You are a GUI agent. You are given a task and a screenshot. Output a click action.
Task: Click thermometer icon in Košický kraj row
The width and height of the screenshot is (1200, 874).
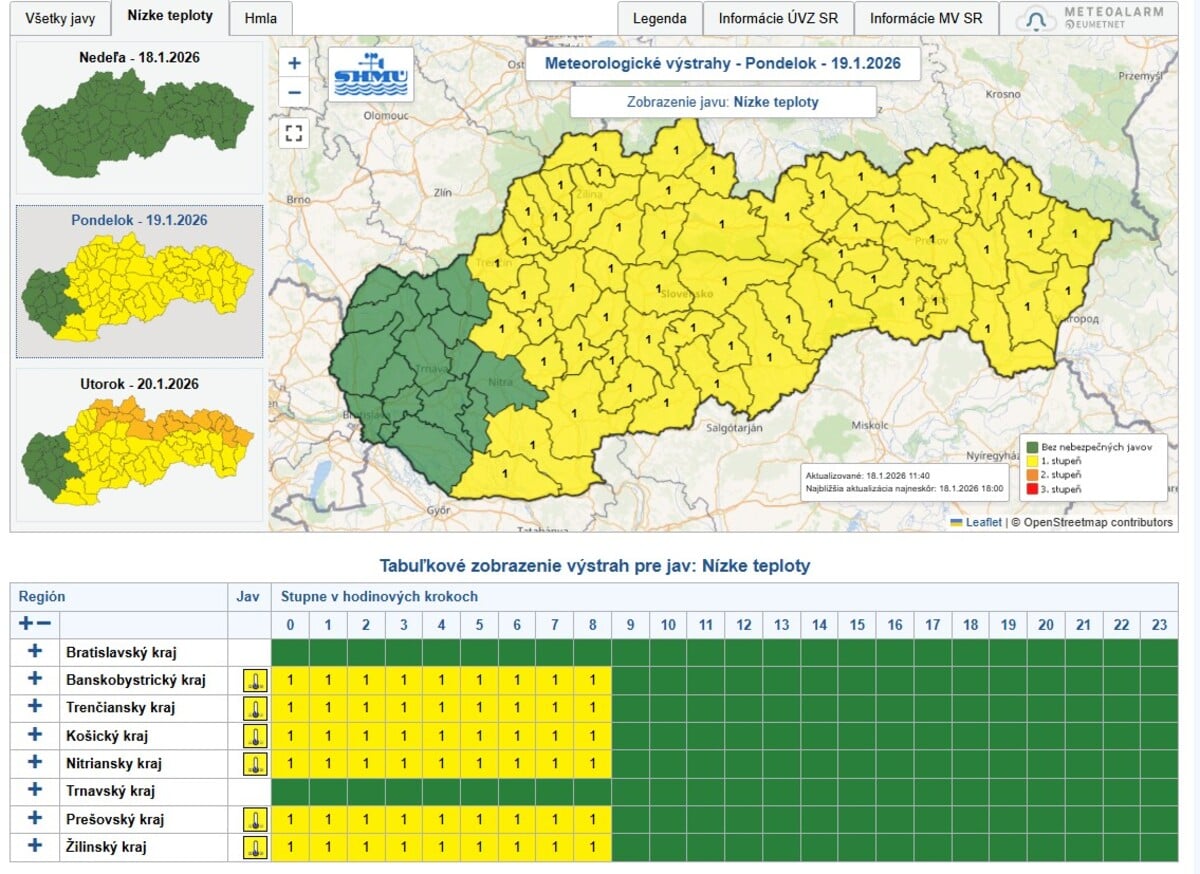click(255, 737)
